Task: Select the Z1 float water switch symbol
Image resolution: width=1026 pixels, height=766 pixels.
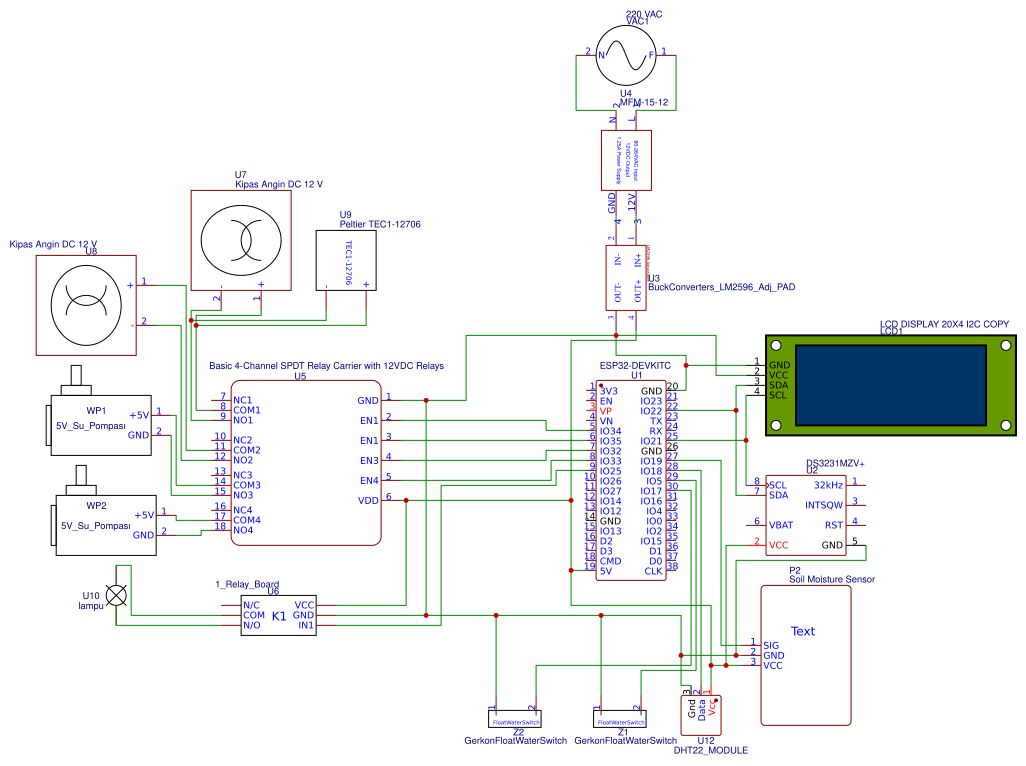Action: [x=620, y=719]
